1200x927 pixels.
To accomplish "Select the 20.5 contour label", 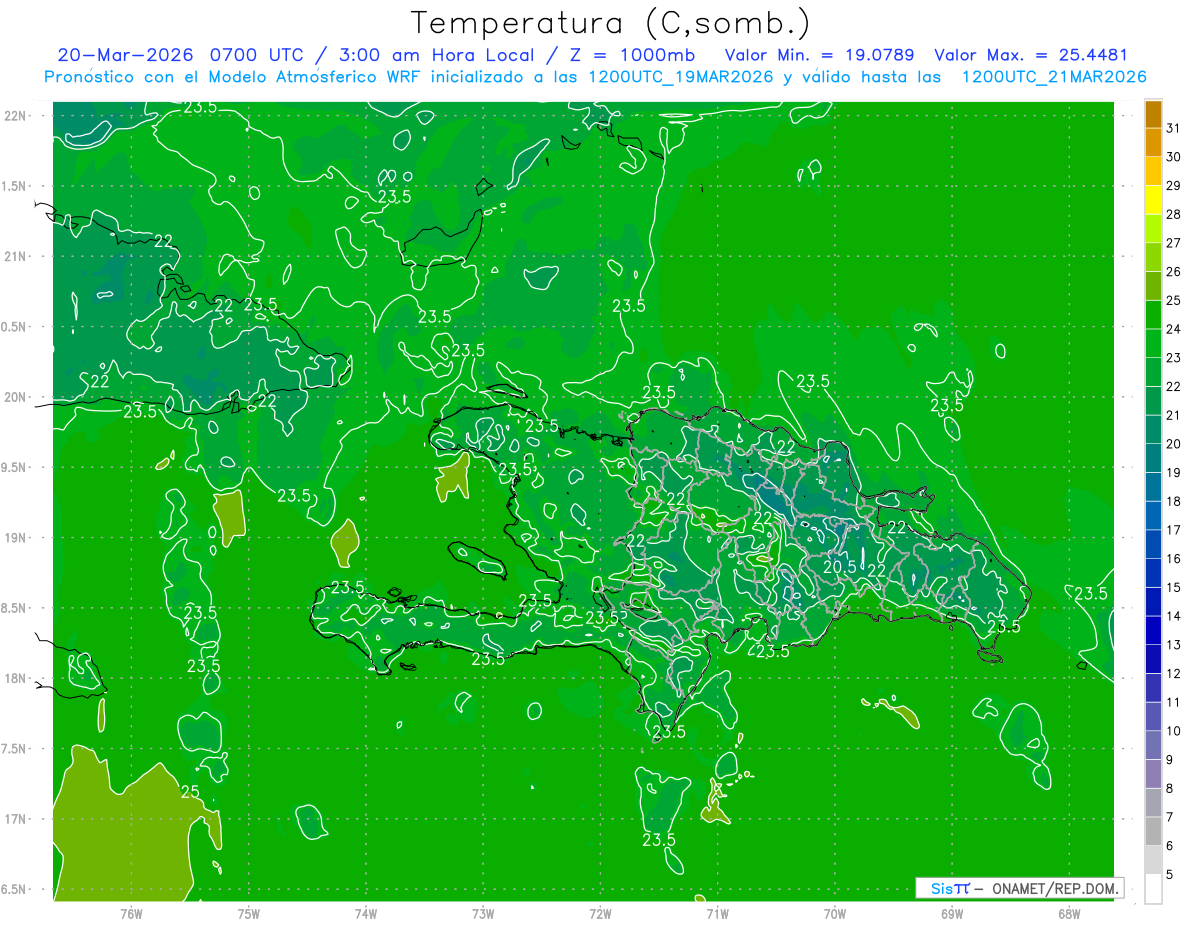I will coord(840,566).
